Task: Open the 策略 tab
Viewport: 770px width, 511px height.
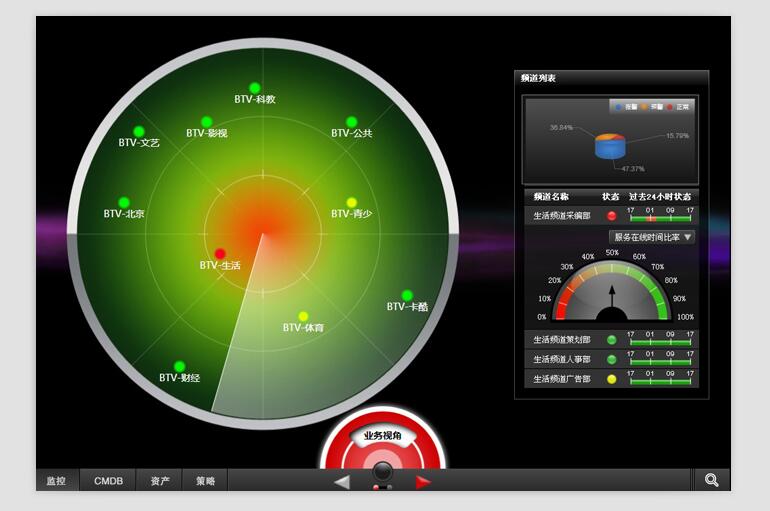Action: (x=206, y=481)
